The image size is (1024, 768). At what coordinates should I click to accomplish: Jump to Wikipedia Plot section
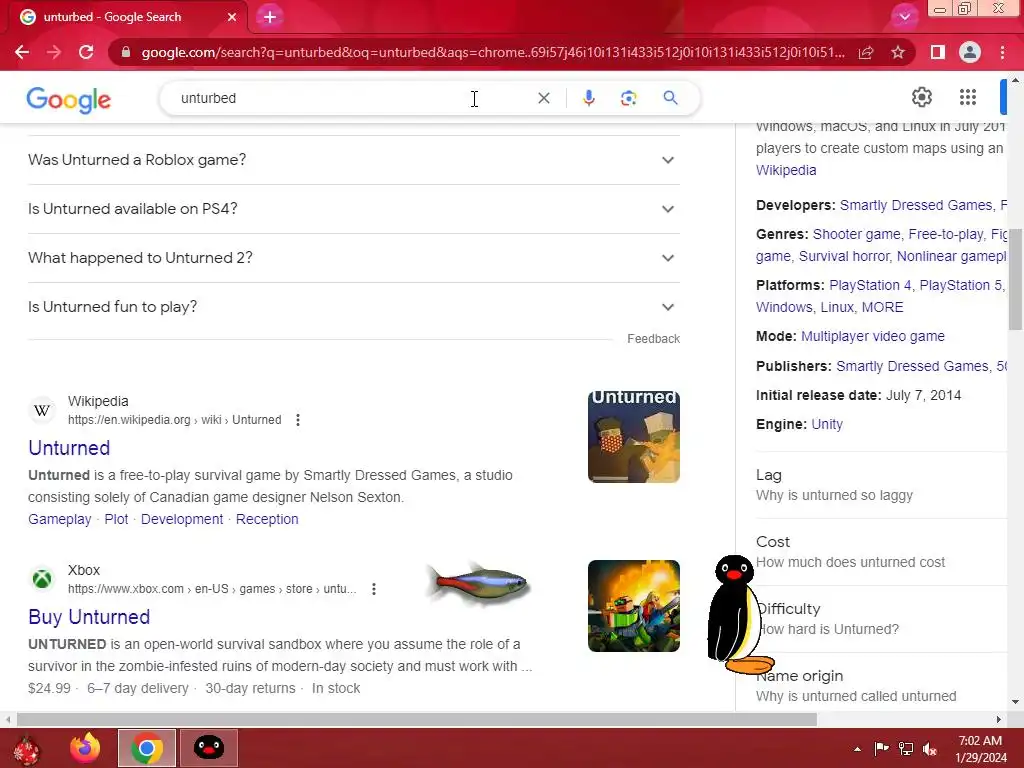(116, 519)
